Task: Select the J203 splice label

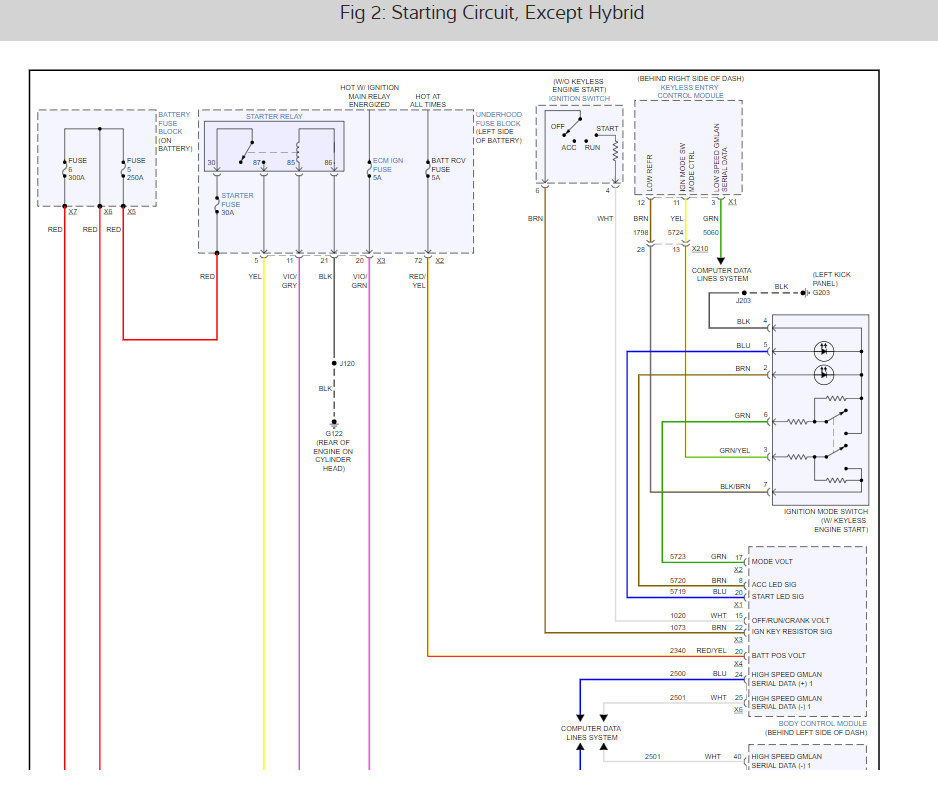Action: coord(743,301)
